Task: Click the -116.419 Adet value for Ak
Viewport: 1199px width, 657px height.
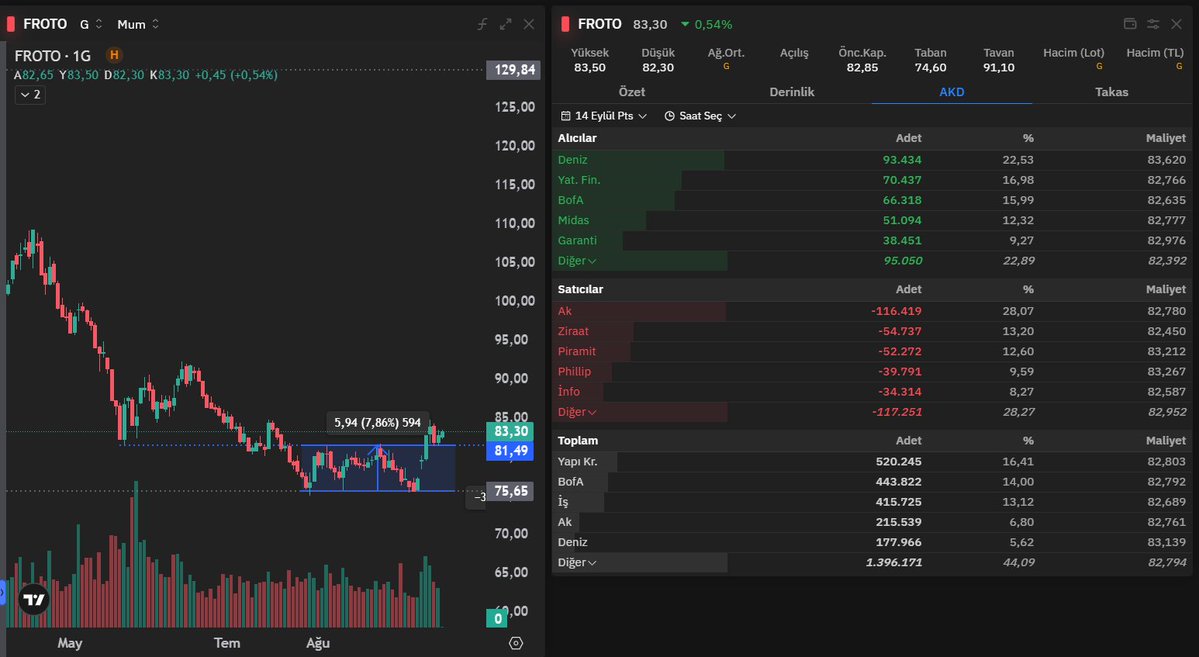Action: (896, 311)
